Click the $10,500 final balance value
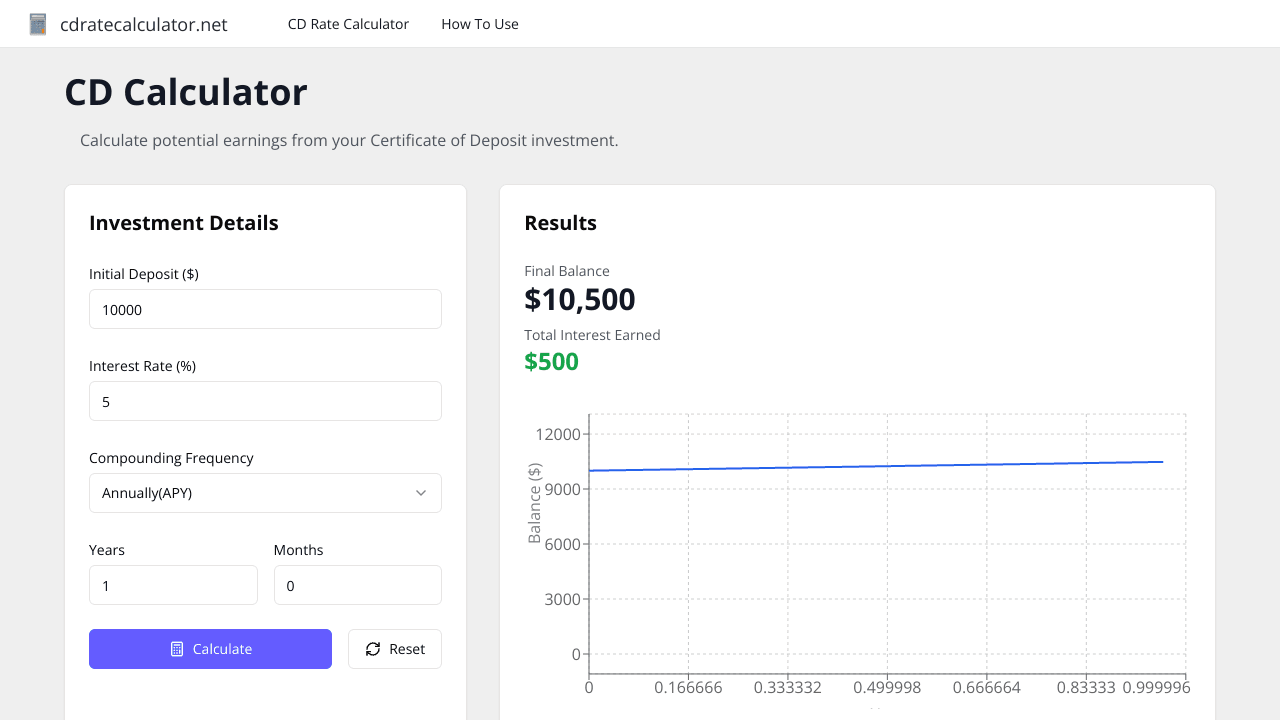Image resolution: width=1280 pixels, height=720 pixels. tap(580, 299)
